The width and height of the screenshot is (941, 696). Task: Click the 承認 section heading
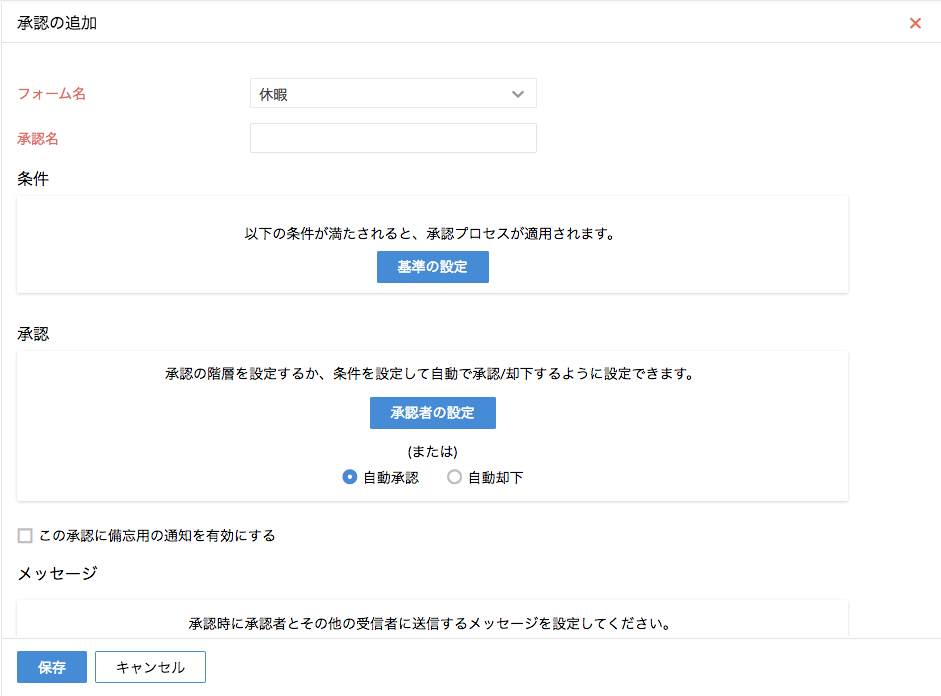[x=33, y=334]
